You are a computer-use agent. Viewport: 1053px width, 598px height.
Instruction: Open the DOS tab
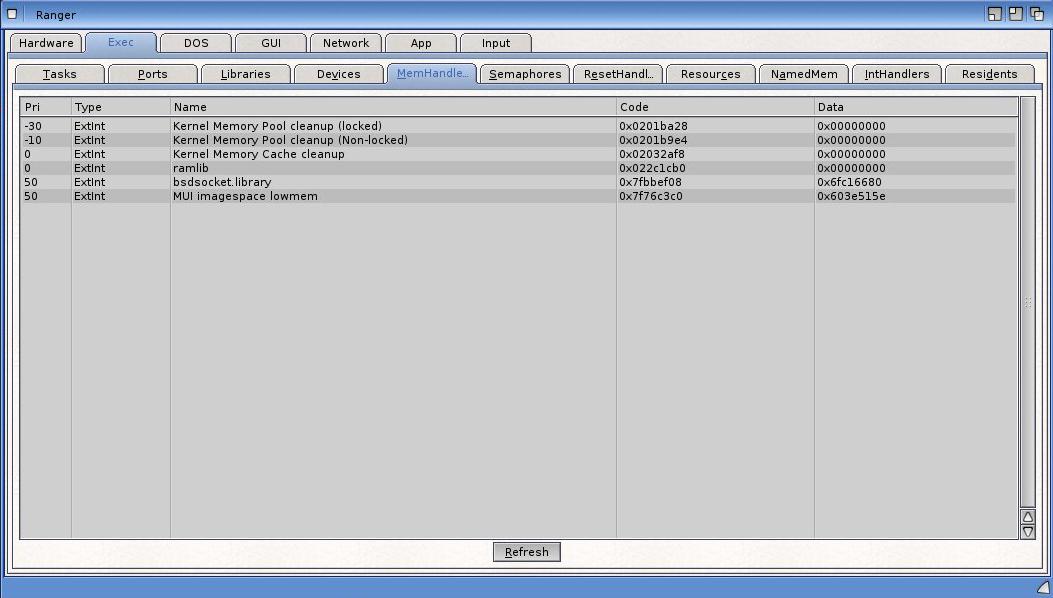(196, 43)
